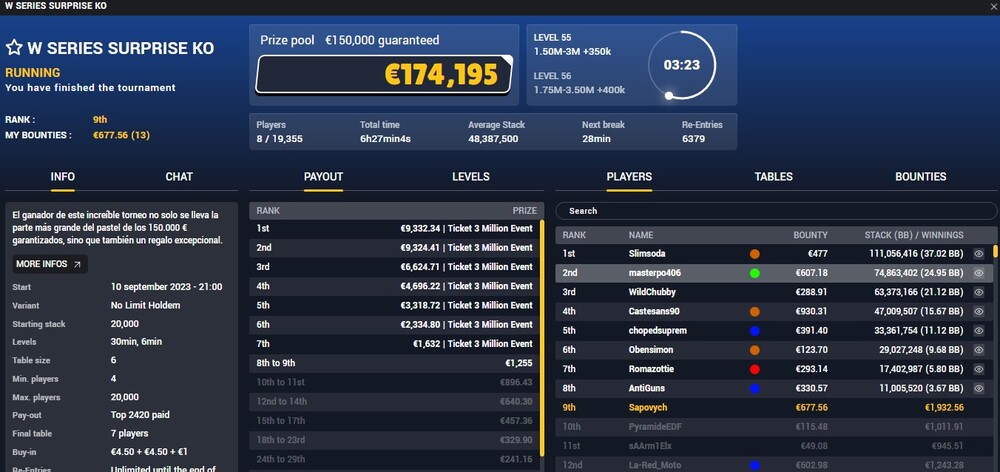The image size is (1000, 472).
Task: Click the Buy-in value €4.50 + €4.50 + €1
Action: 149,452
